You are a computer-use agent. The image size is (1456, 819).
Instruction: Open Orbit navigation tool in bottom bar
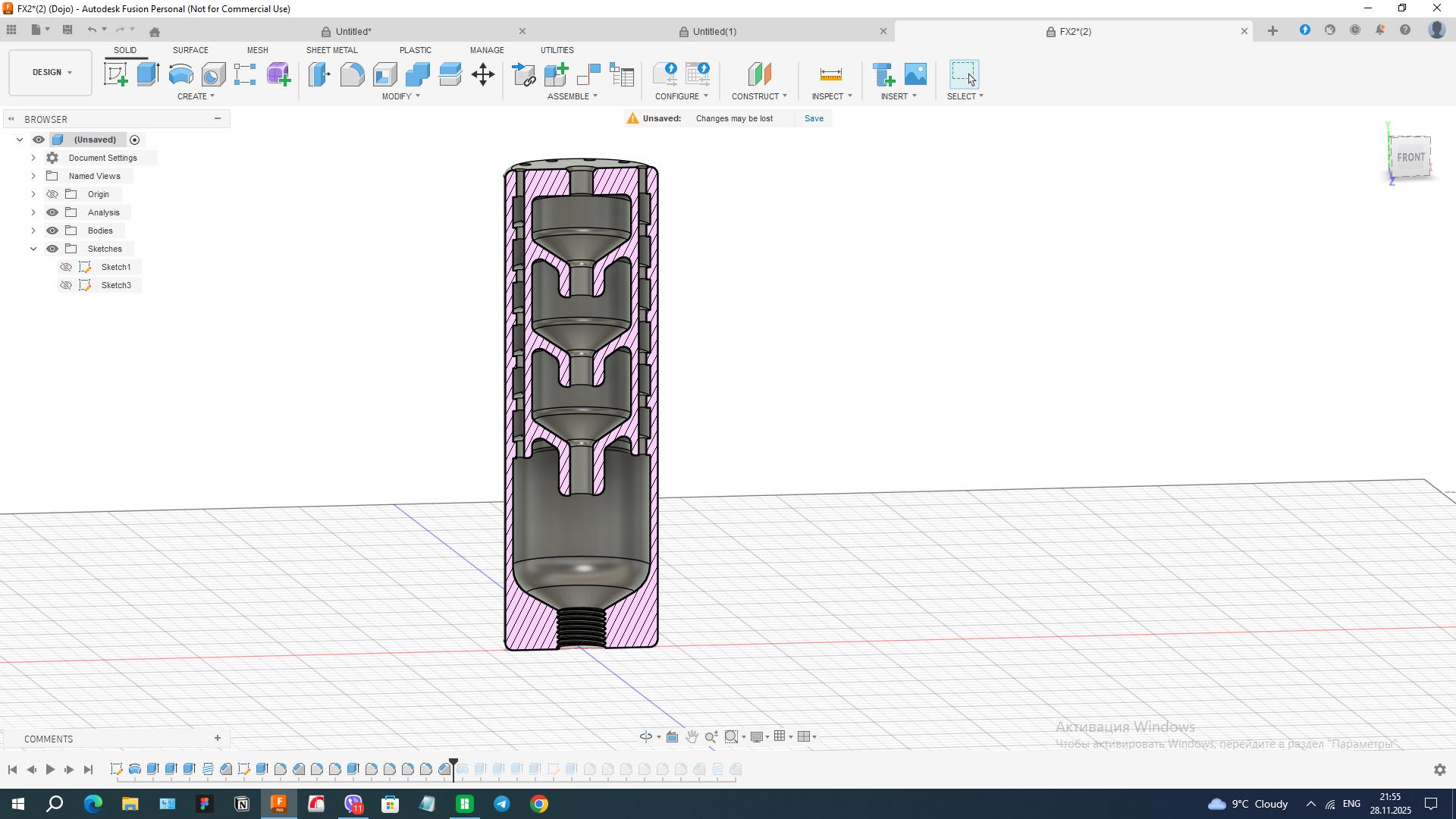(646, 736)
